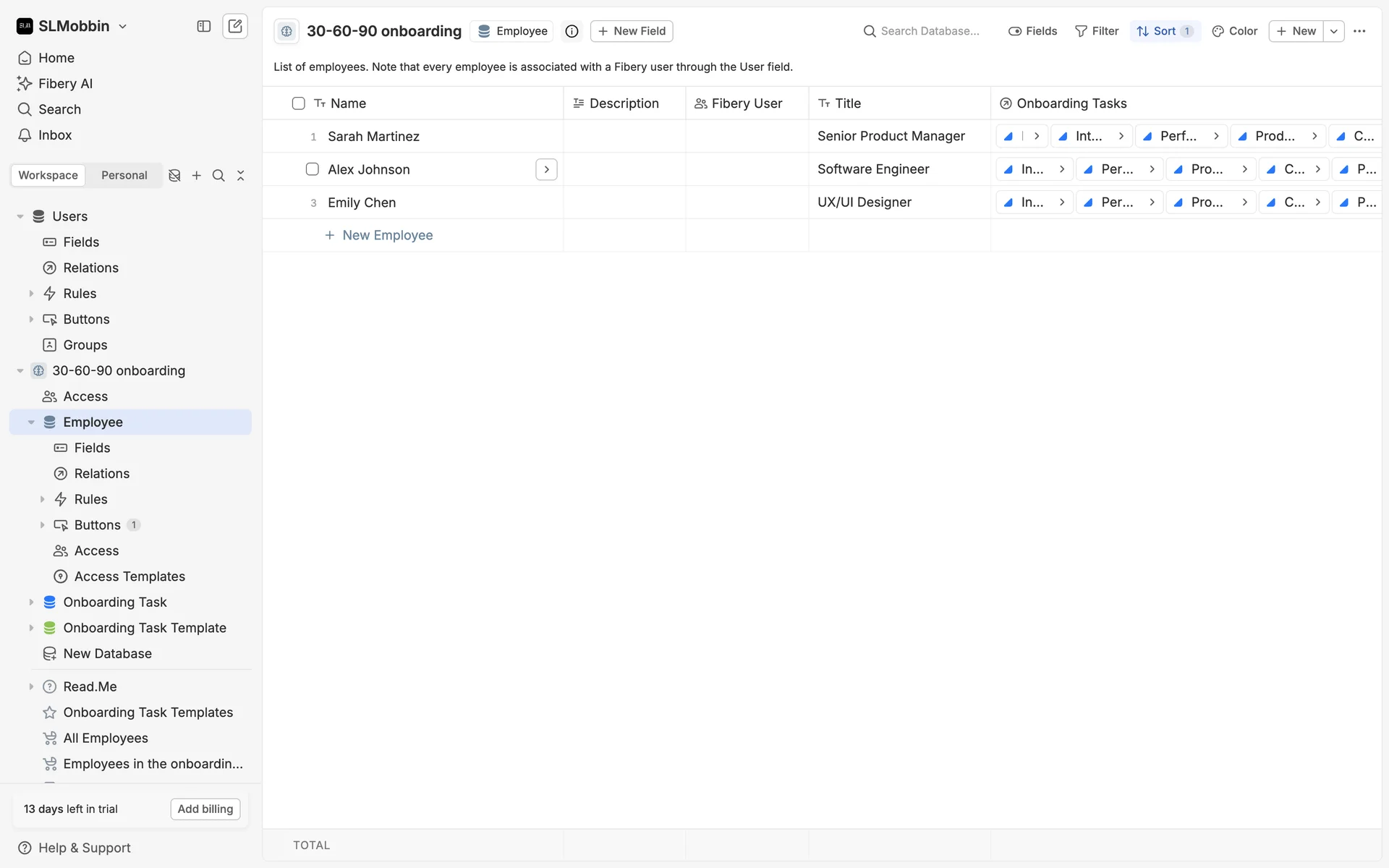This screenshot has width=1389, height=868.
Task: Click the Search Database input field
Action: [929, 31]
